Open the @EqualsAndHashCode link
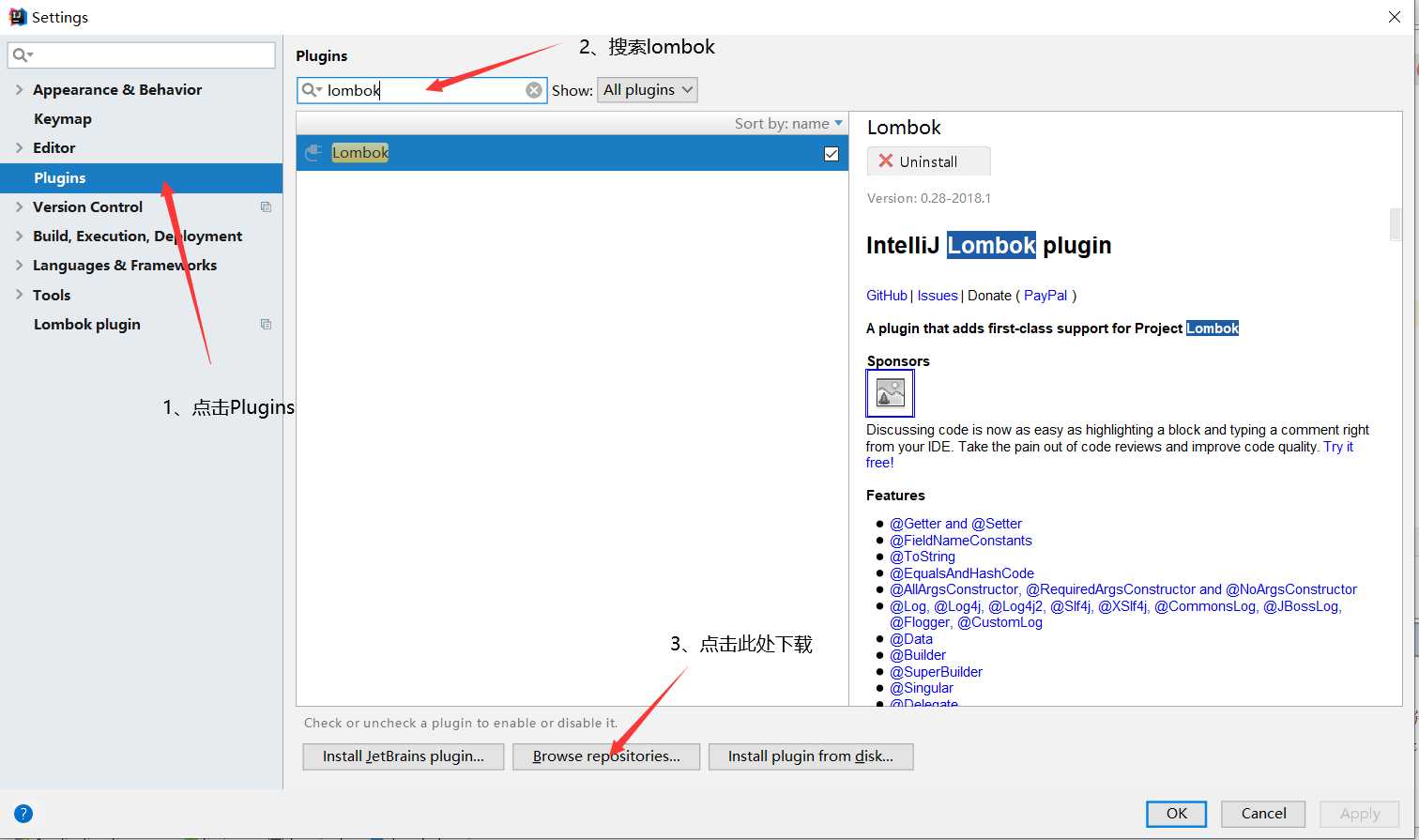The width and height of the screenshot is (1419, 840). (961, 573)
